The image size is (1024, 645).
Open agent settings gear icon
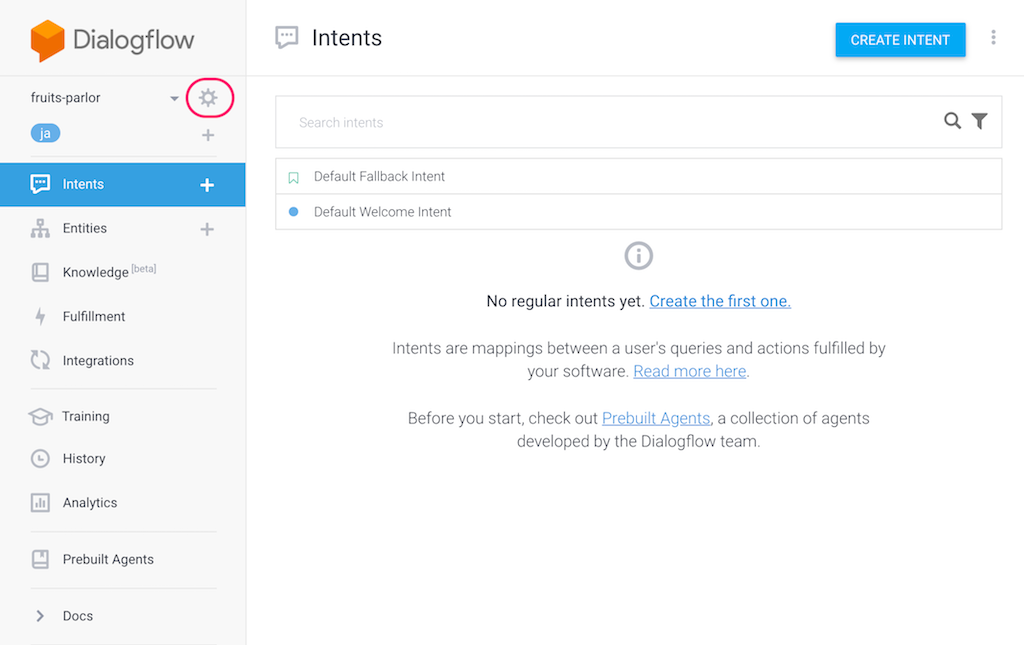[x=208, y=98]
